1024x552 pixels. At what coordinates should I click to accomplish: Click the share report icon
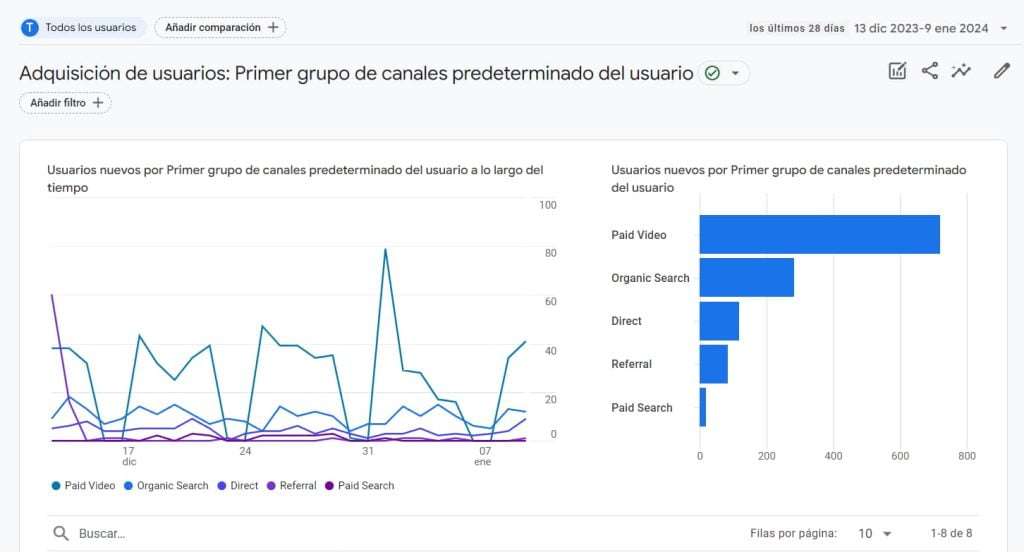click(x=929, y=71)
